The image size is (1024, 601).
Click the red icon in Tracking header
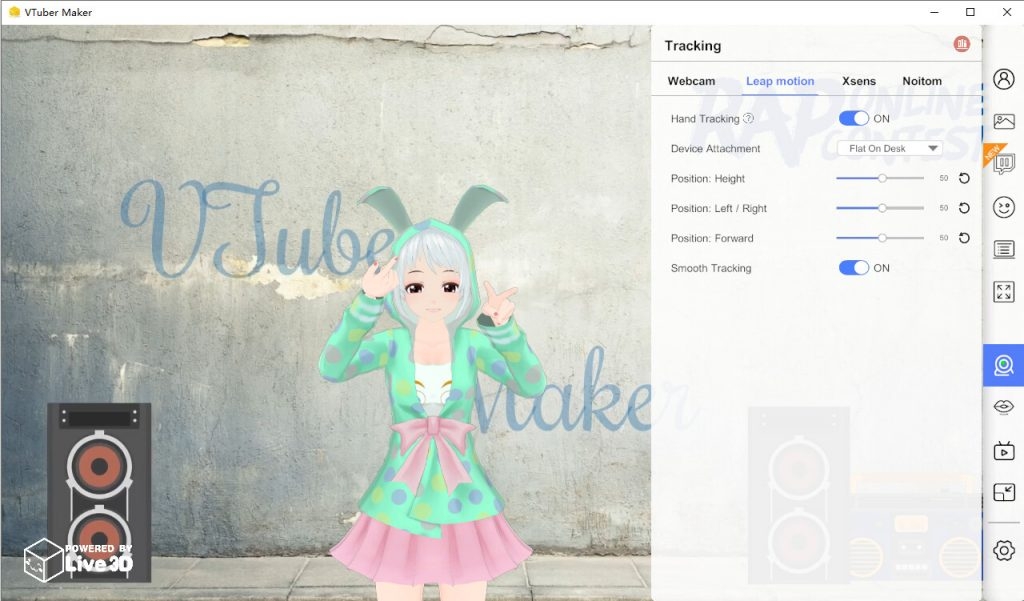(x=962, y=44)
